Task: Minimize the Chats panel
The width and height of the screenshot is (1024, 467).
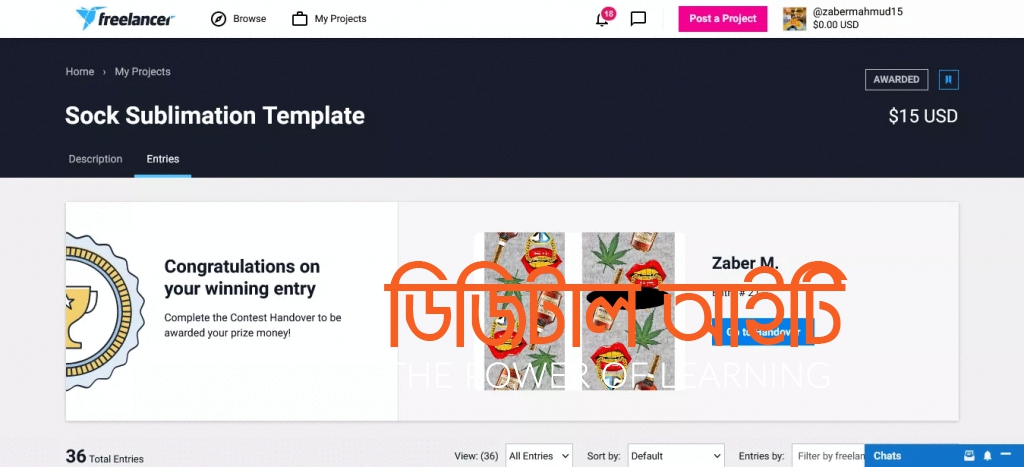Action: pyautogui.click(x=1006, y=455)
